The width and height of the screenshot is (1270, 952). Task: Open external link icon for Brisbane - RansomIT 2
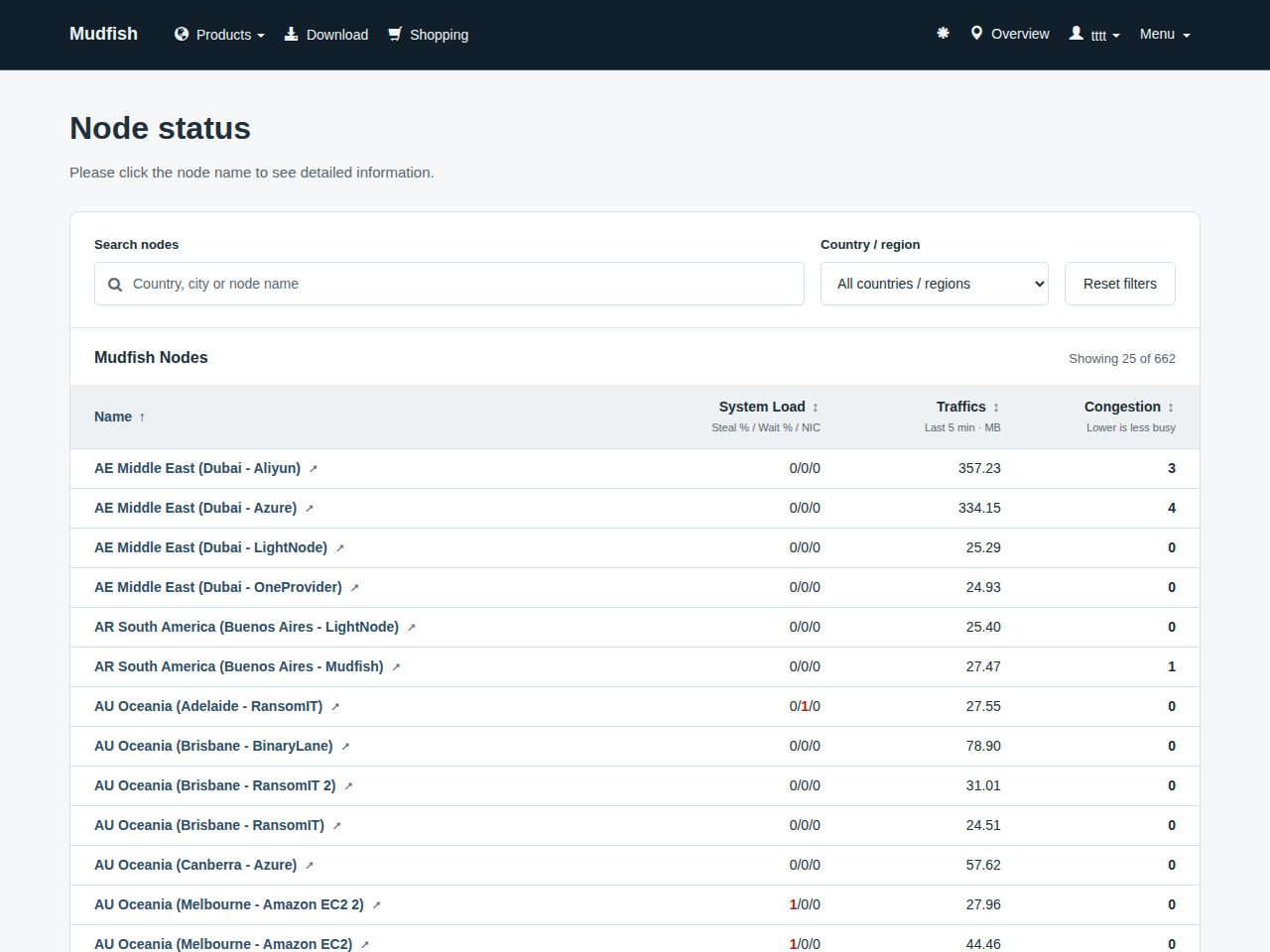[x=348, y=786]
